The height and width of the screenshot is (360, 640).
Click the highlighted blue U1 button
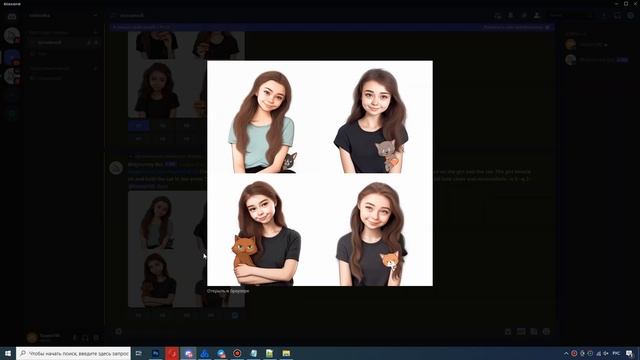tap(139, 126)
